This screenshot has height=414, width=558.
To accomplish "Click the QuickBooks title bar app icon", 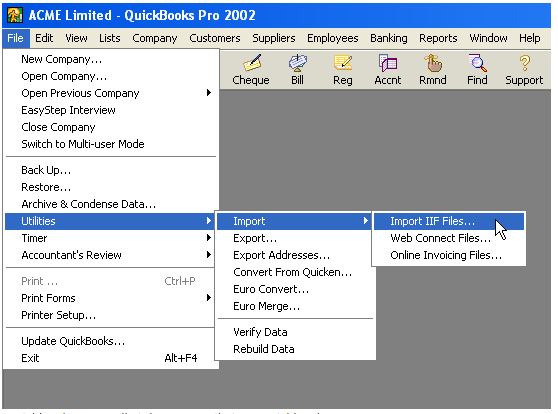I will [x=15, y=15].
